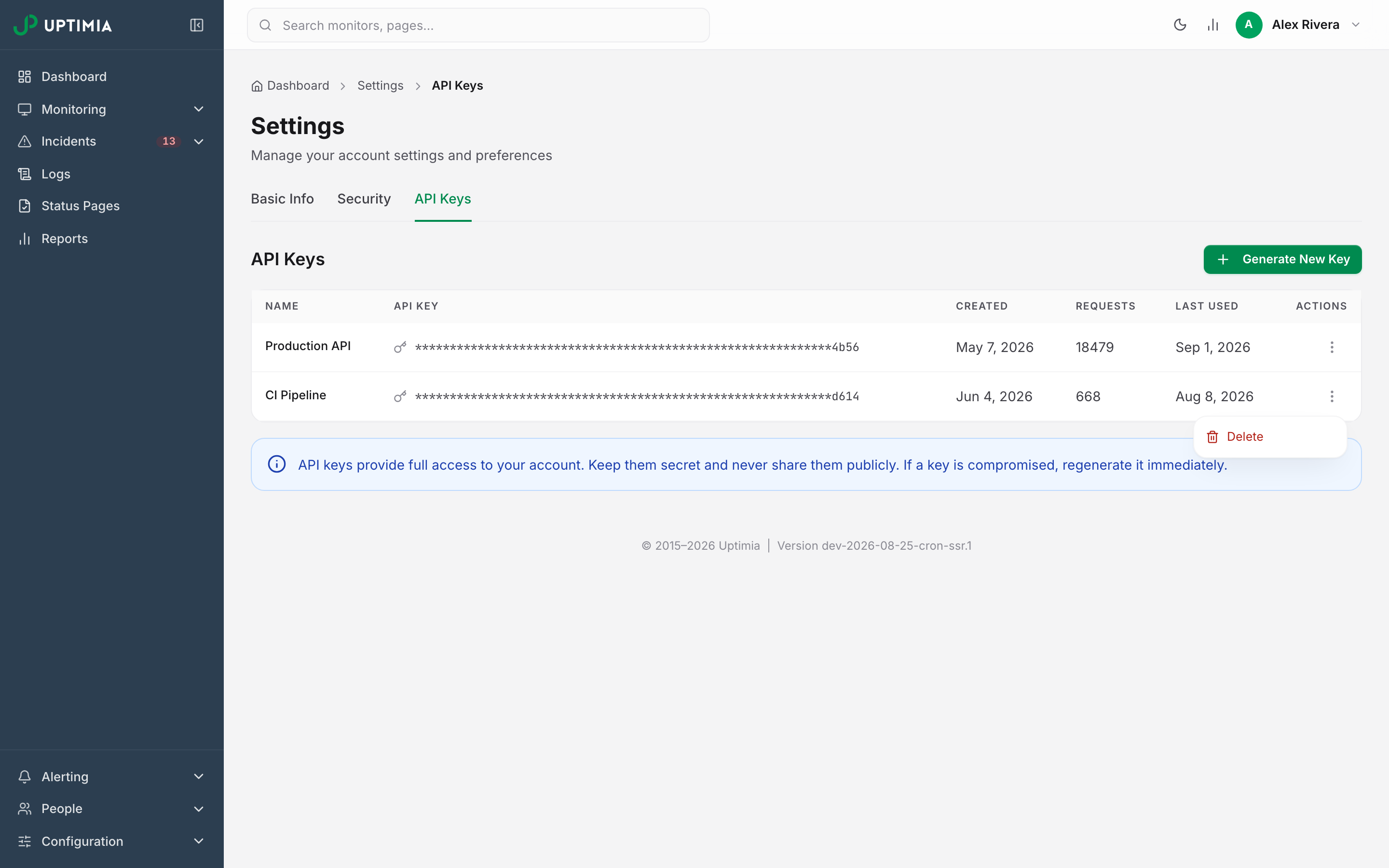1389x868 pixels.
Task: Switch to the Security tab
Action: 364,199
